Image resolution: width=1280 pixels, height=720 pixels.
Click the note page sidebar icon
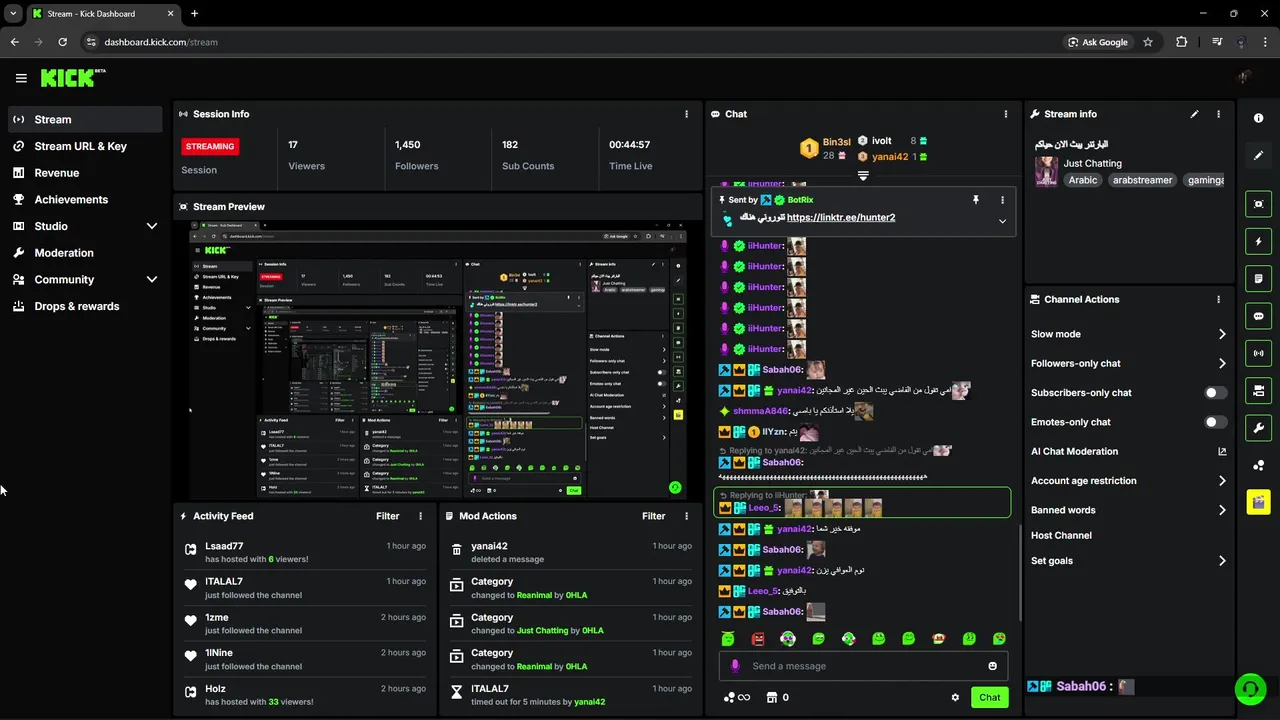click(1258, 278)
